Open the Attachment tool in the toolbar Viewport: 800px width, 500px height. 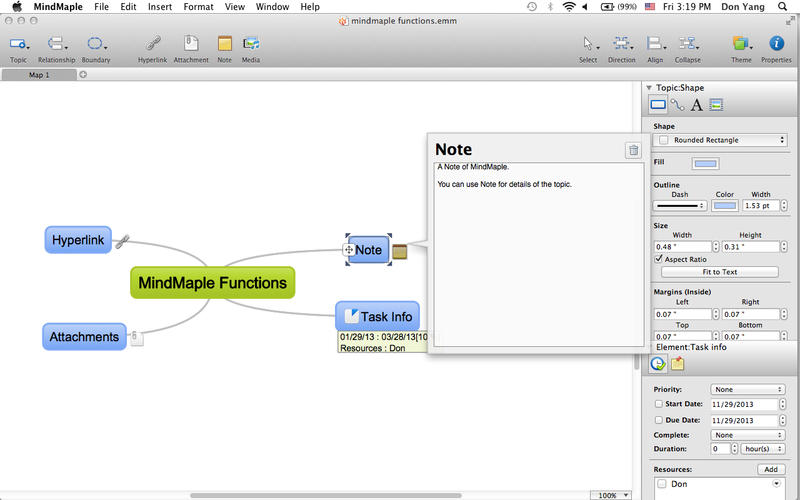pyautogui.click(x=190, y=44)
